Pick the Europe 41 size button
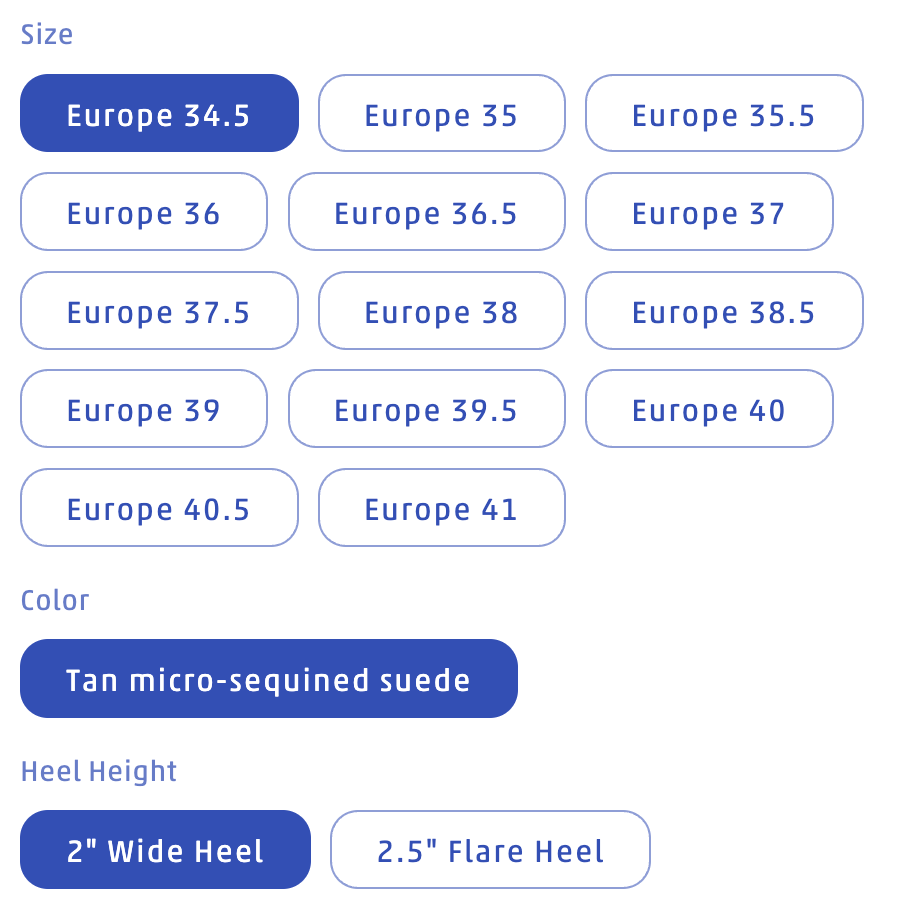 tap(441, 508)
